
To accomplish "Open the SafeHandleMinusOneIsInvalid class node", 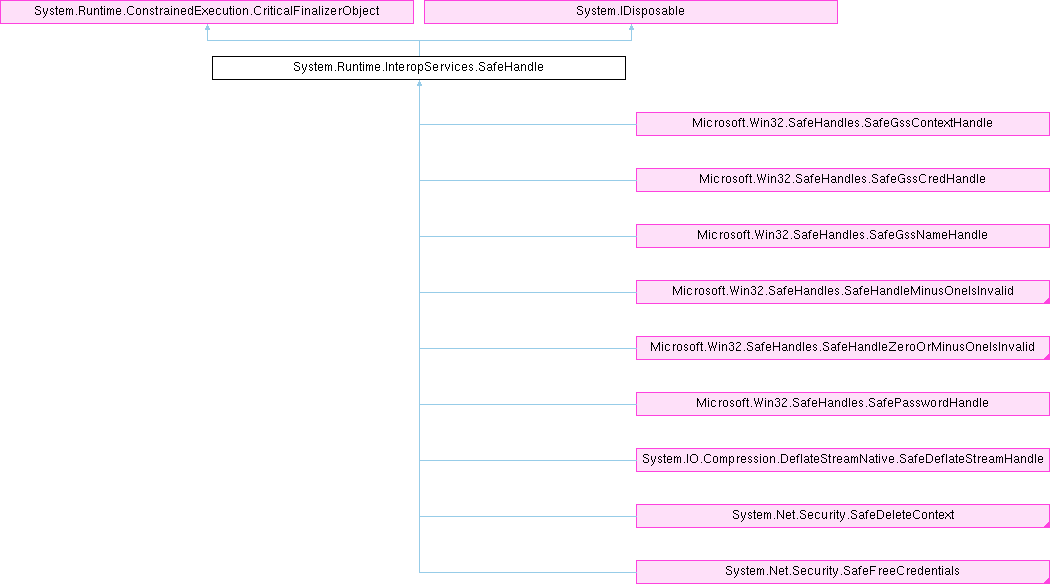I will (842, 292).
